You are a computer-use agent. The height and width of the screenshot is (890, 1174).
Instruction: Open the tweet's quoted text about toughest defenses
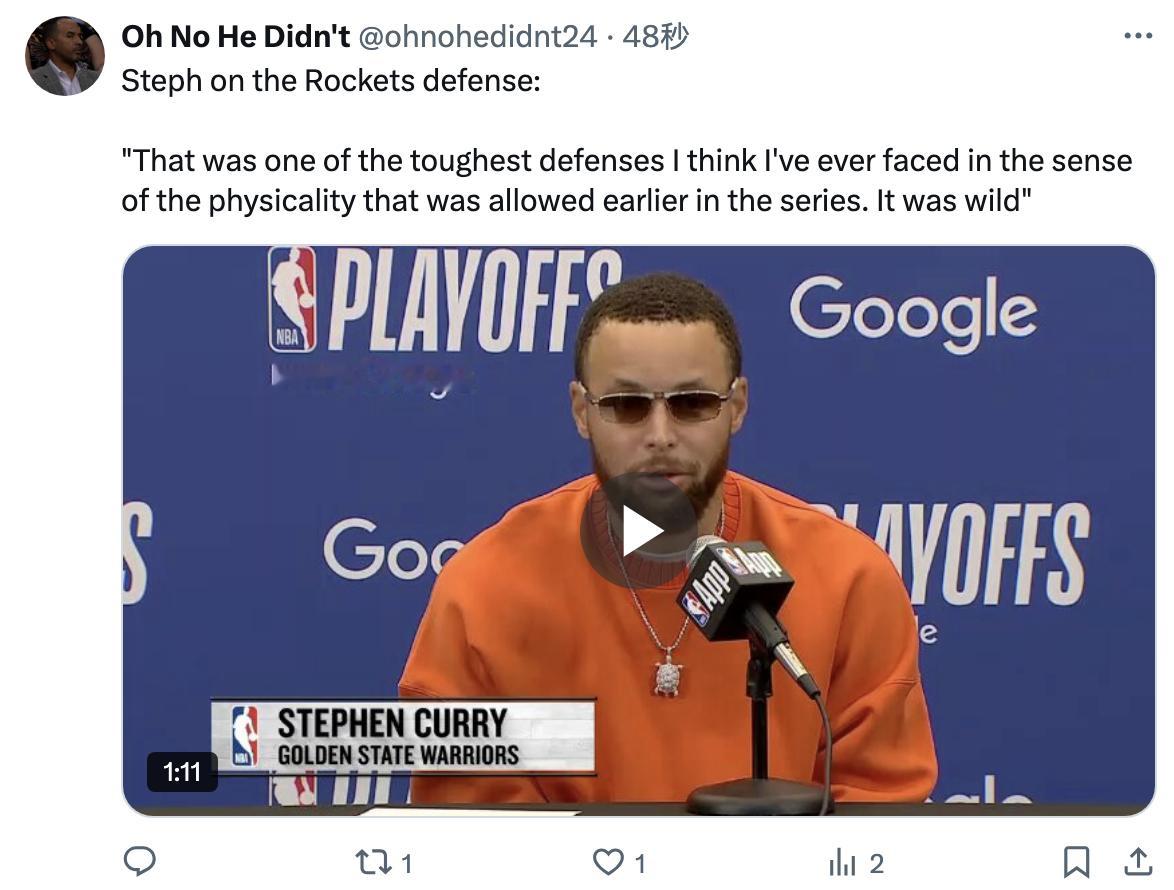tap(627, 180)
